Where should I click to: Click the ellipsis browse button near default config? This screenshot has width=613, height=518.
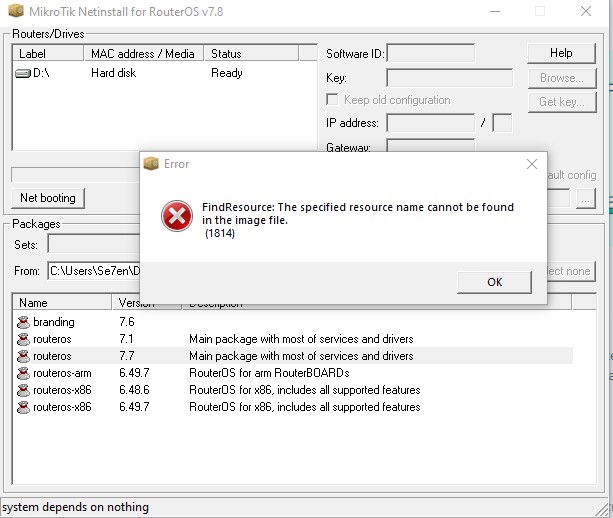pyautogui.click(x=585, y=199)
